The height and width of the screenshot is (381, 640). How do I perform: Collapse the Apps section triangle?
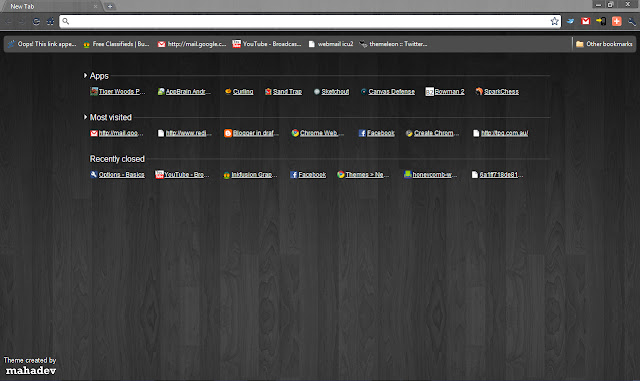[85, 76]
